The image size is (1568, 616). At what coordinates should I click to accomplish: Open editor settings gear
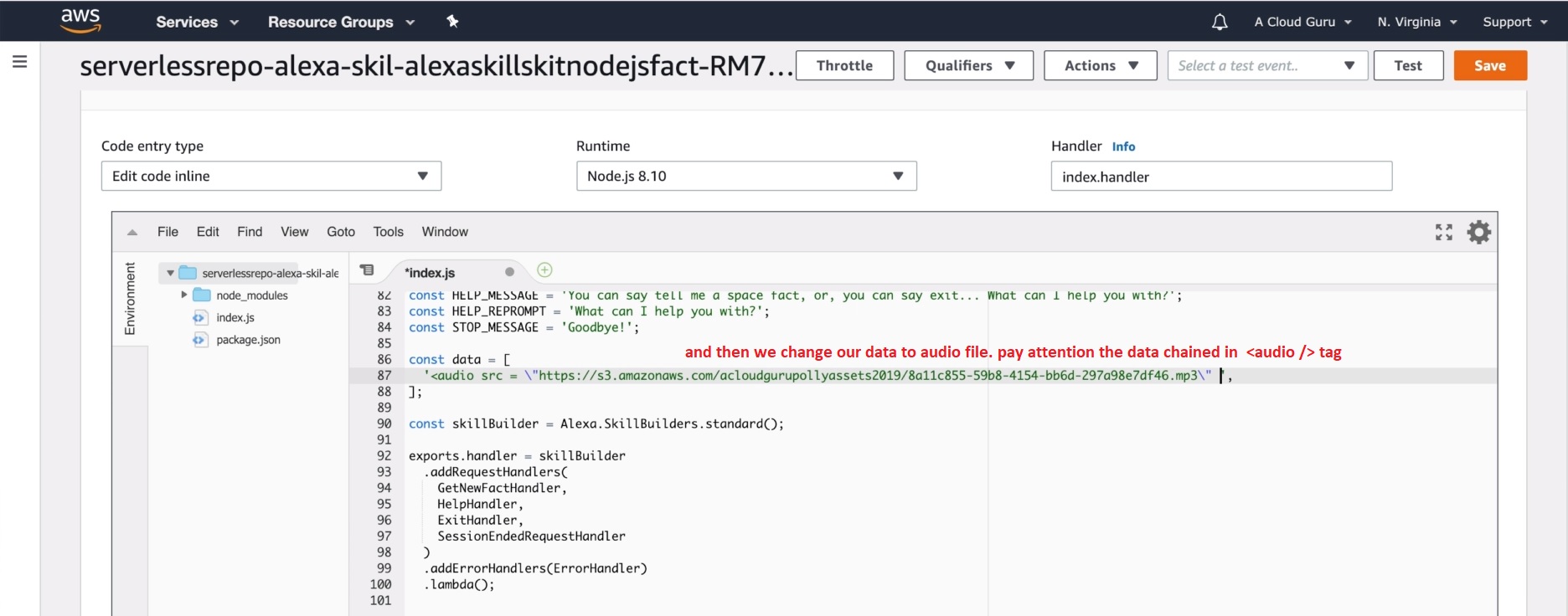pyautogui.click(x=1479, y=232)
